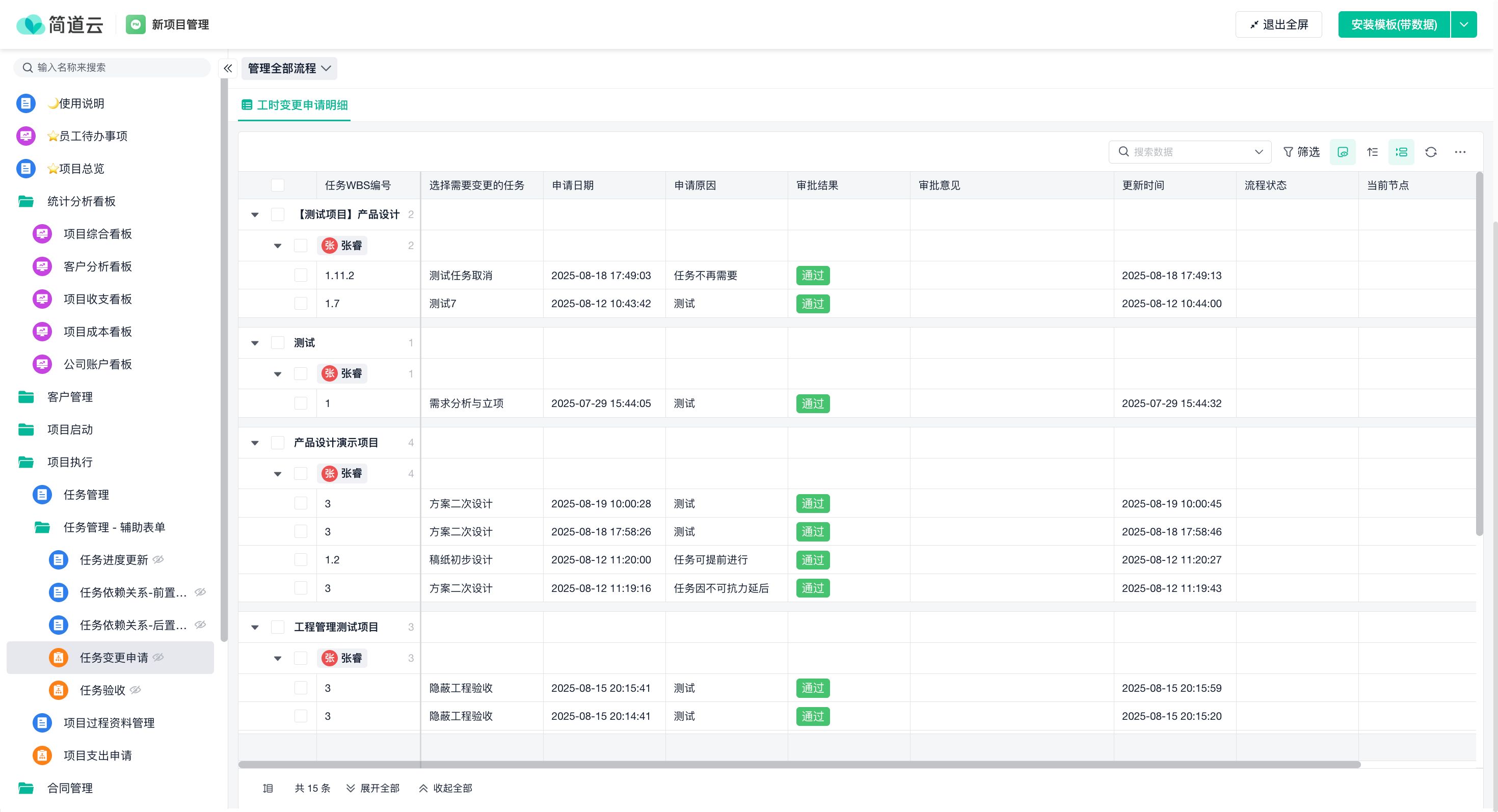Click the refresh data icon
Image resolution: width=1498 pixels, height=812 pixels.
(x=1431, y=152)
